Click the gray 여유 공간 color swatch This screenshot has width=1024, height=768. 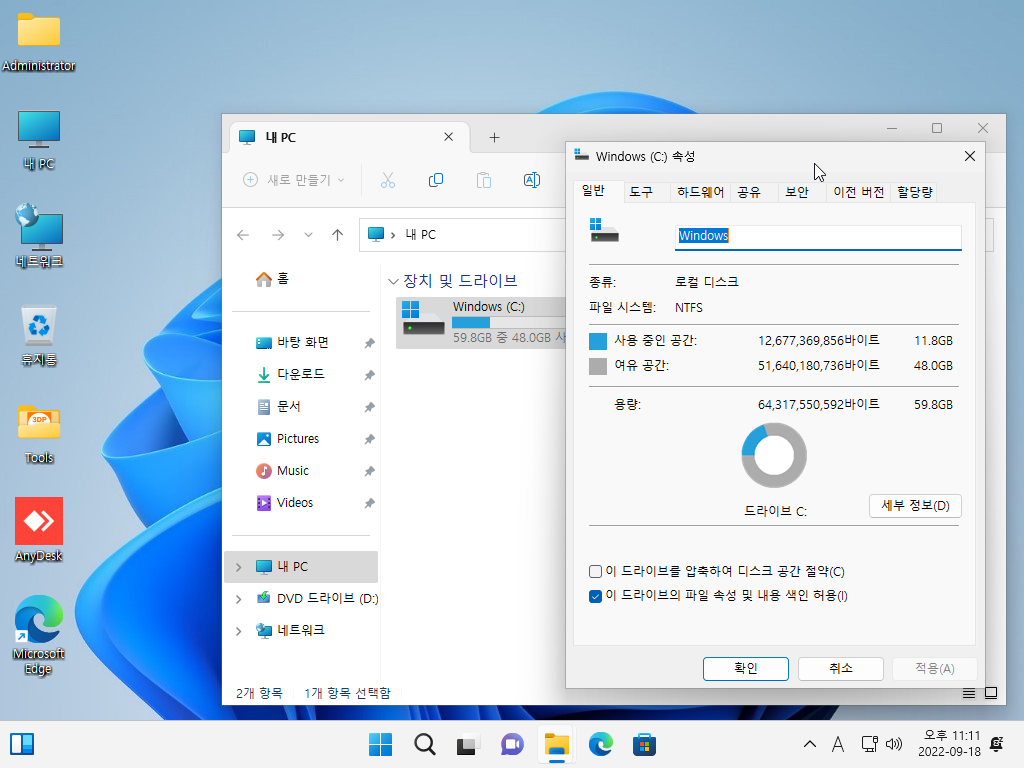tap(598, 366)
